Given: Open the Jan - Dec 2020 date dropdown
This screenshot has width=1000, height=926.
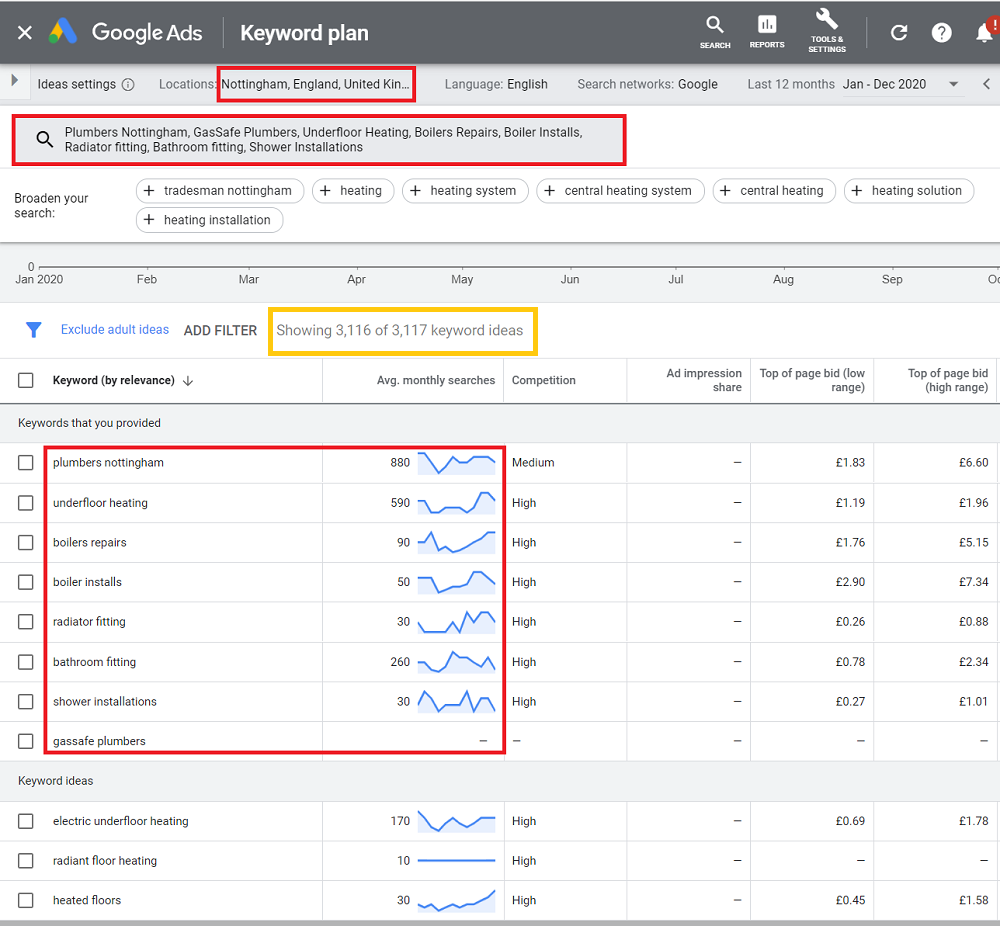Looking at the screenshot, I should tap(901, 84).
